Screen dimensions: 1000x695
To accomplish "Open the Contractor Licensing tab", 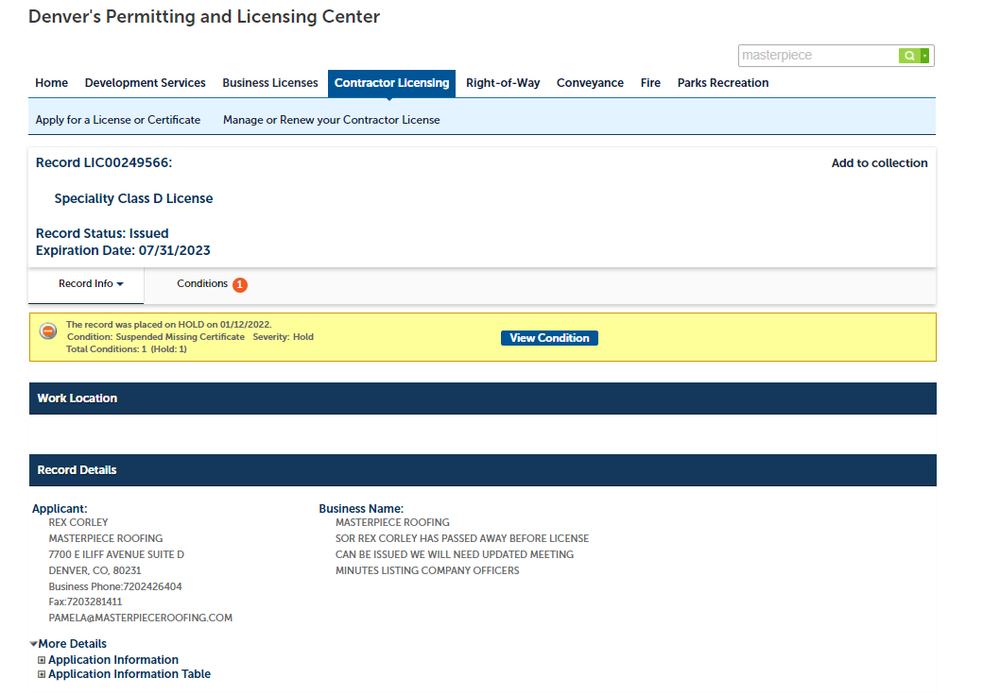I will [x=392, y=83].
